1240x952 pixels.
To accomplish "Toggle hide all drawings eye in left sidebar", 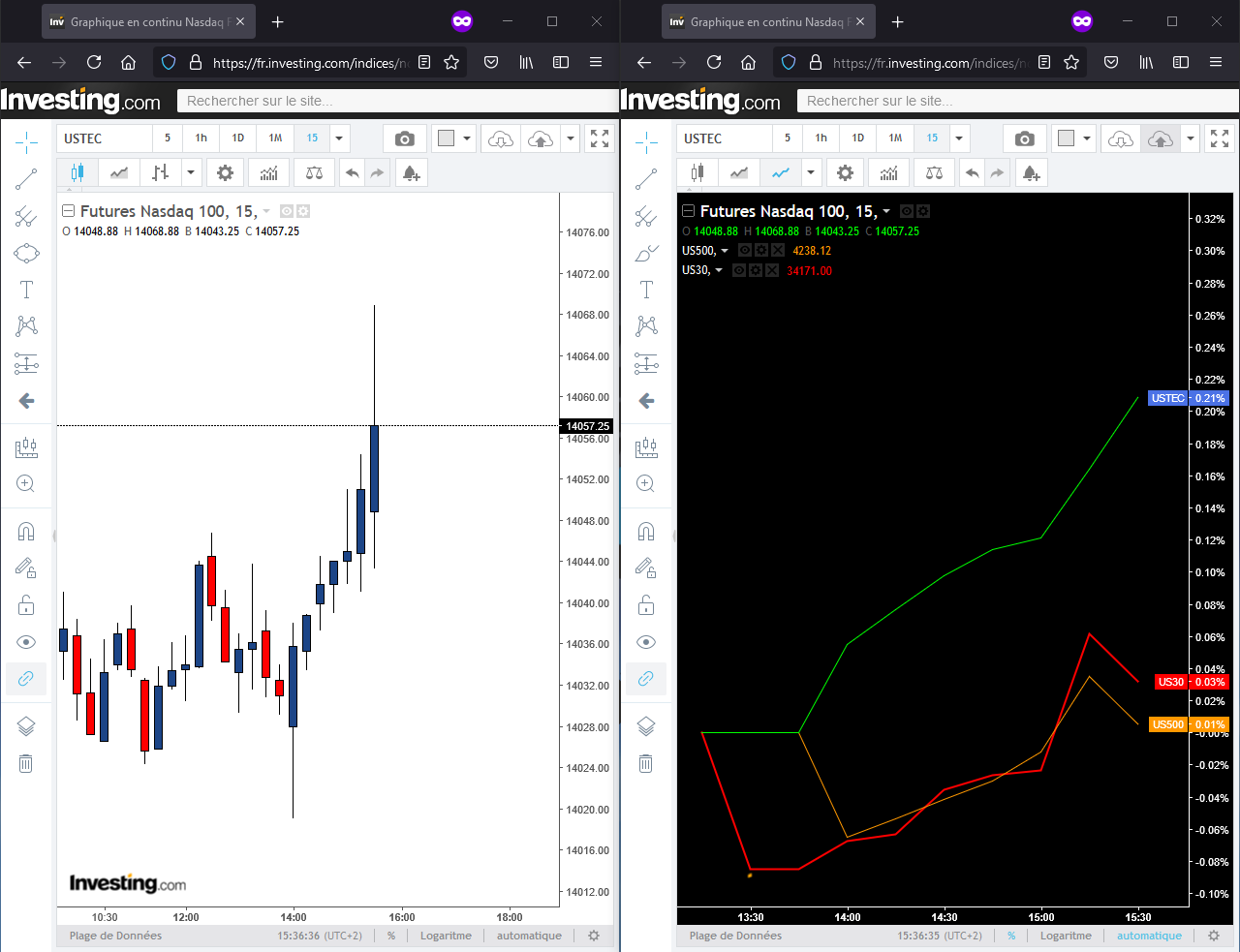I will point(26,642).
